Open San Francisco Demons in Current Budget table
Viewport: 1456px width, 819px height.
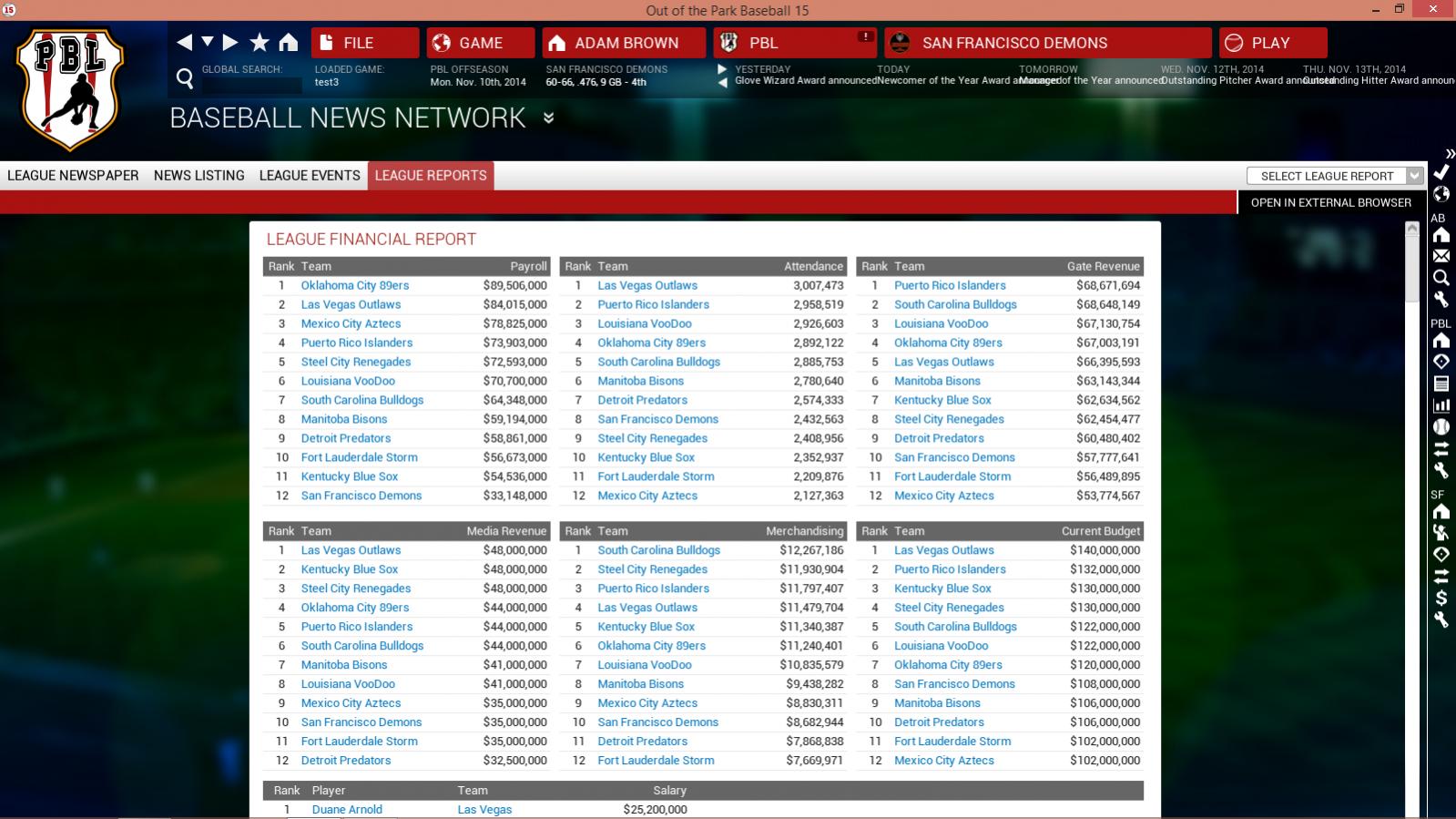(954, 684)
